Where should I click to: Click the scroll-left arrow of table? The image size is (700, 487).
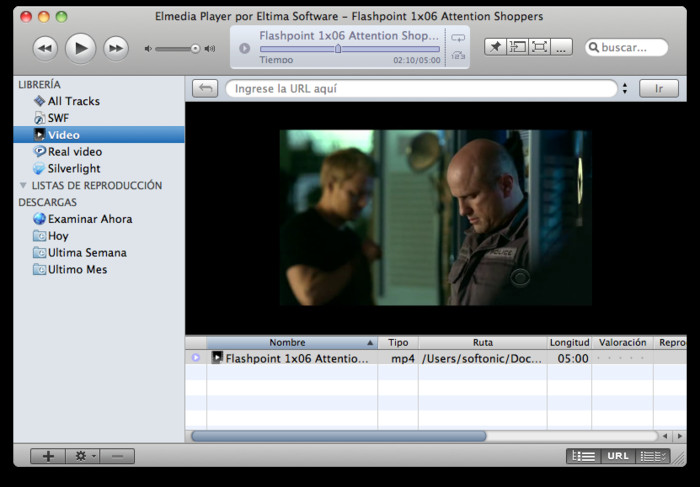point(665,436)
